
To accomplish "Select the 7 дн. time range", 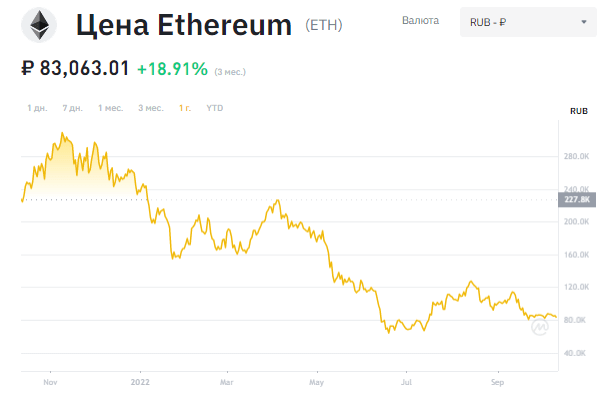I will [72, 107].
